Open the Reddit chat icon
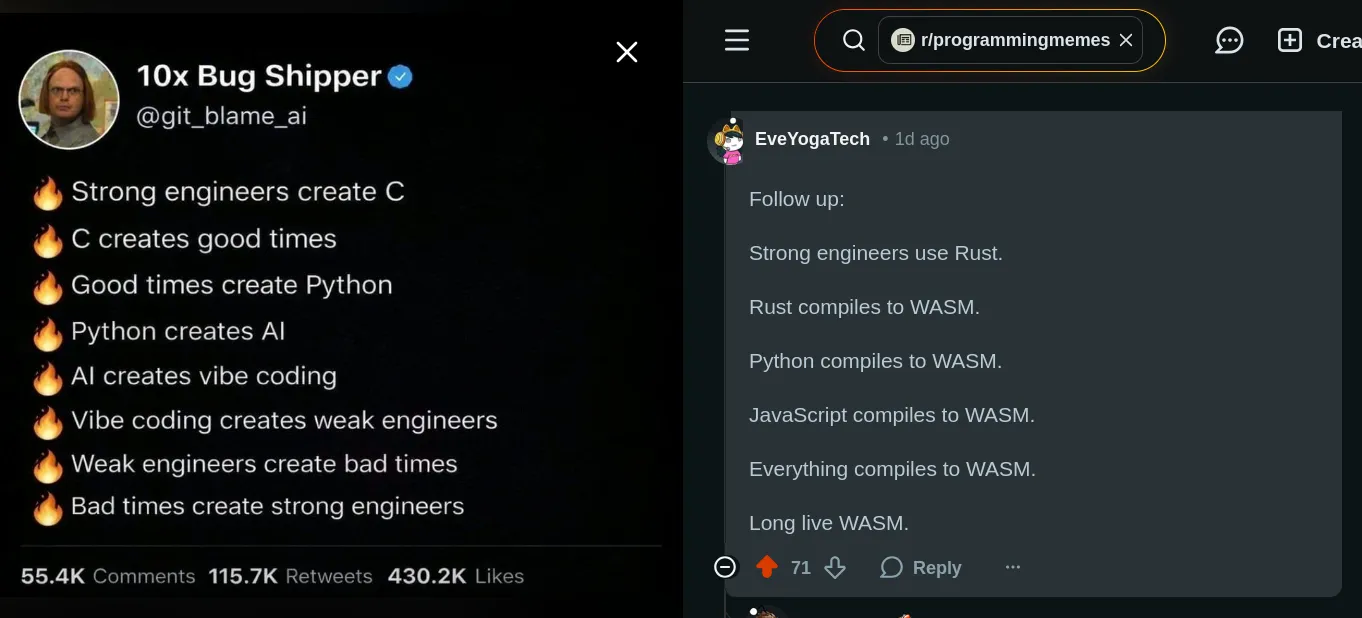 point(1229,40)
